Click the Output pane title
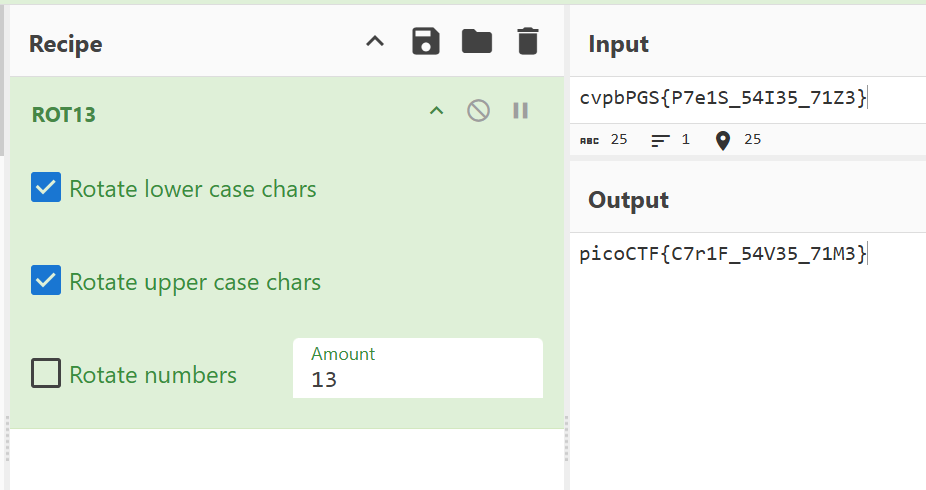Viewport: 926px width, 490px height. [x=628, y=200]
